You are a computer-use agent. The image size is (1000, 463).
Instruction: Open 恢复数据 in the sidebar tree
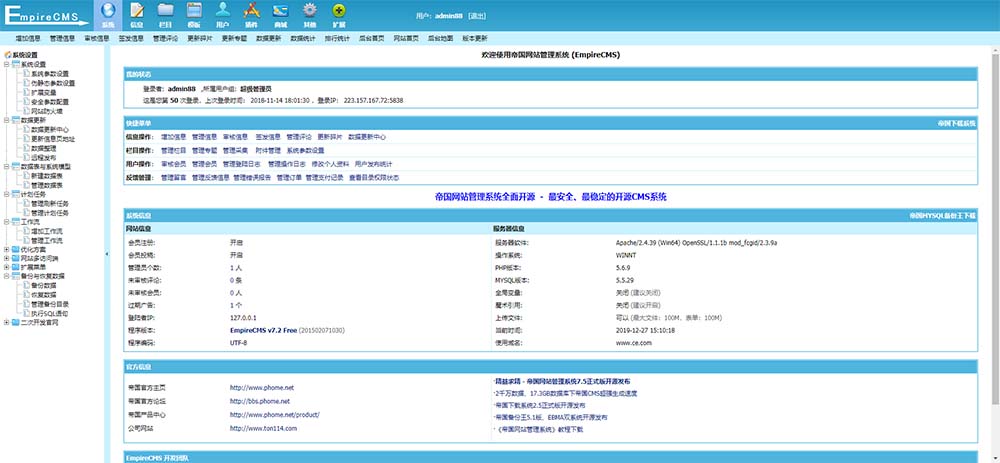pyautogui.click(x=44, y=295)
